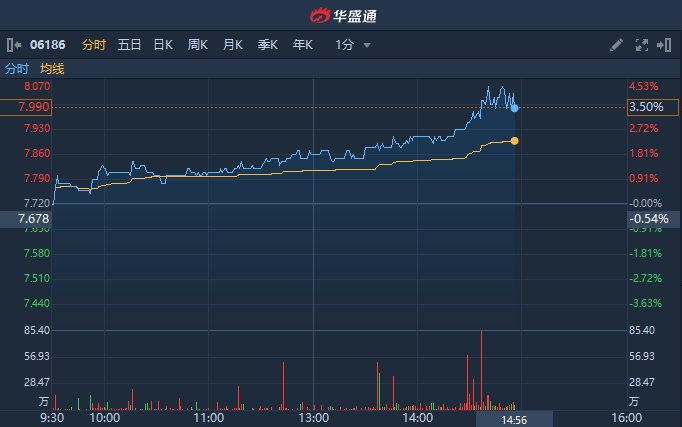This screenshot has height=427, width=682.
Task: Switch to the 分时 intraday tab
Action: pyautogui.click(x=94, y=45)
